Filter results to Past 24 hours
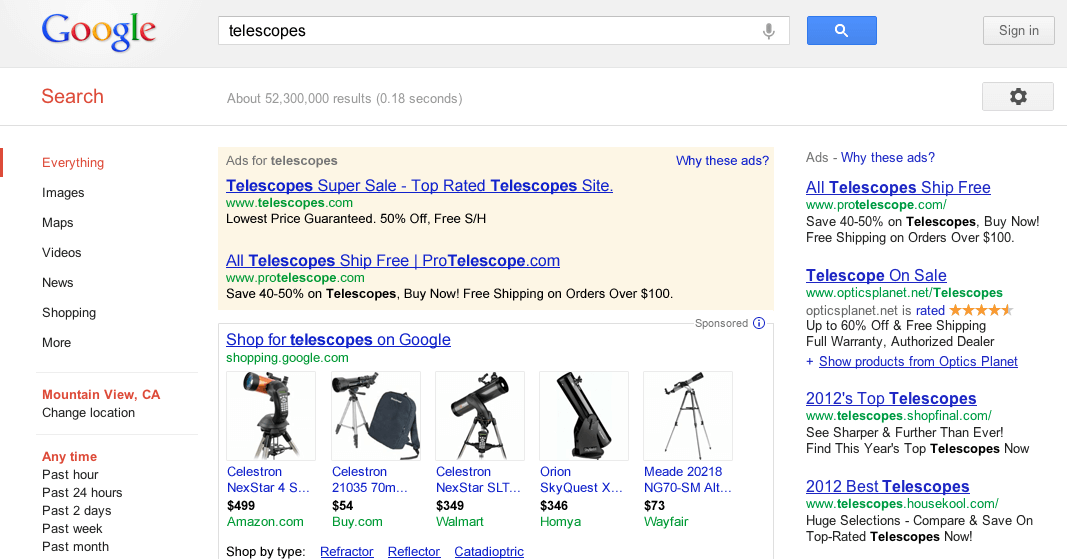The height and width of the screenshot is (559, 1067). point(82,492)
